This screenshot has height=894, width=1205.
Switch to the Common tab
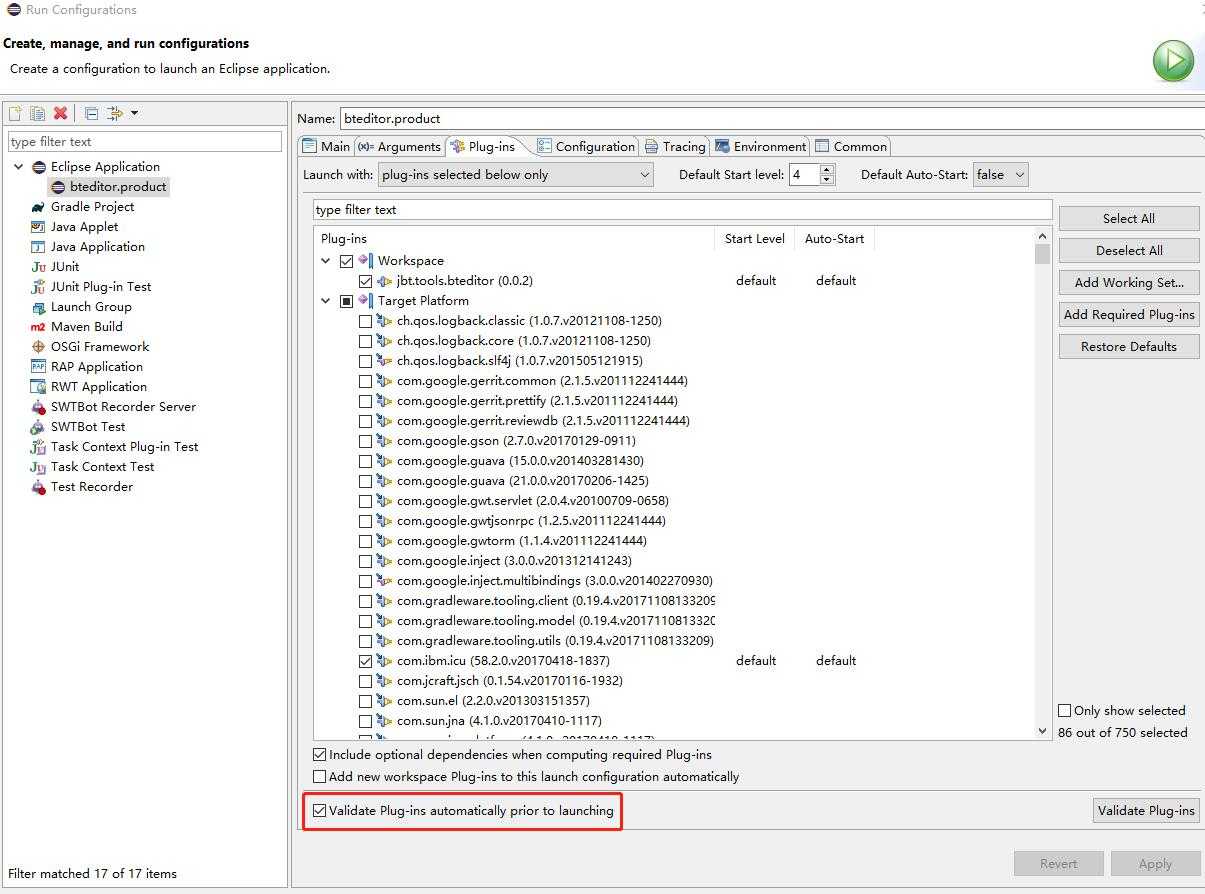click(851, 146)
